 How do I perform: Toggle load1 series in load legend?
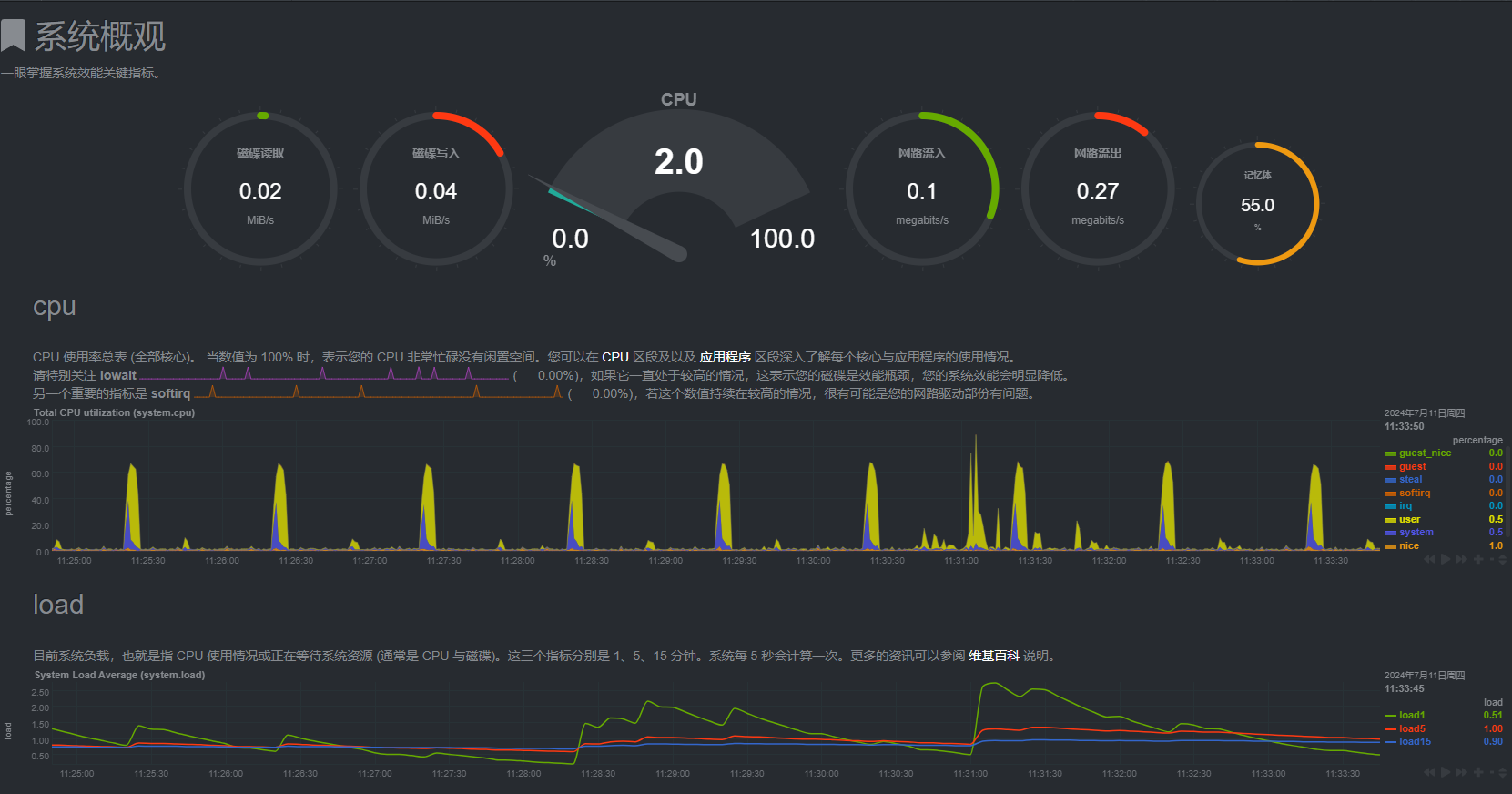pyautogui.click(x=1412, y=716)
